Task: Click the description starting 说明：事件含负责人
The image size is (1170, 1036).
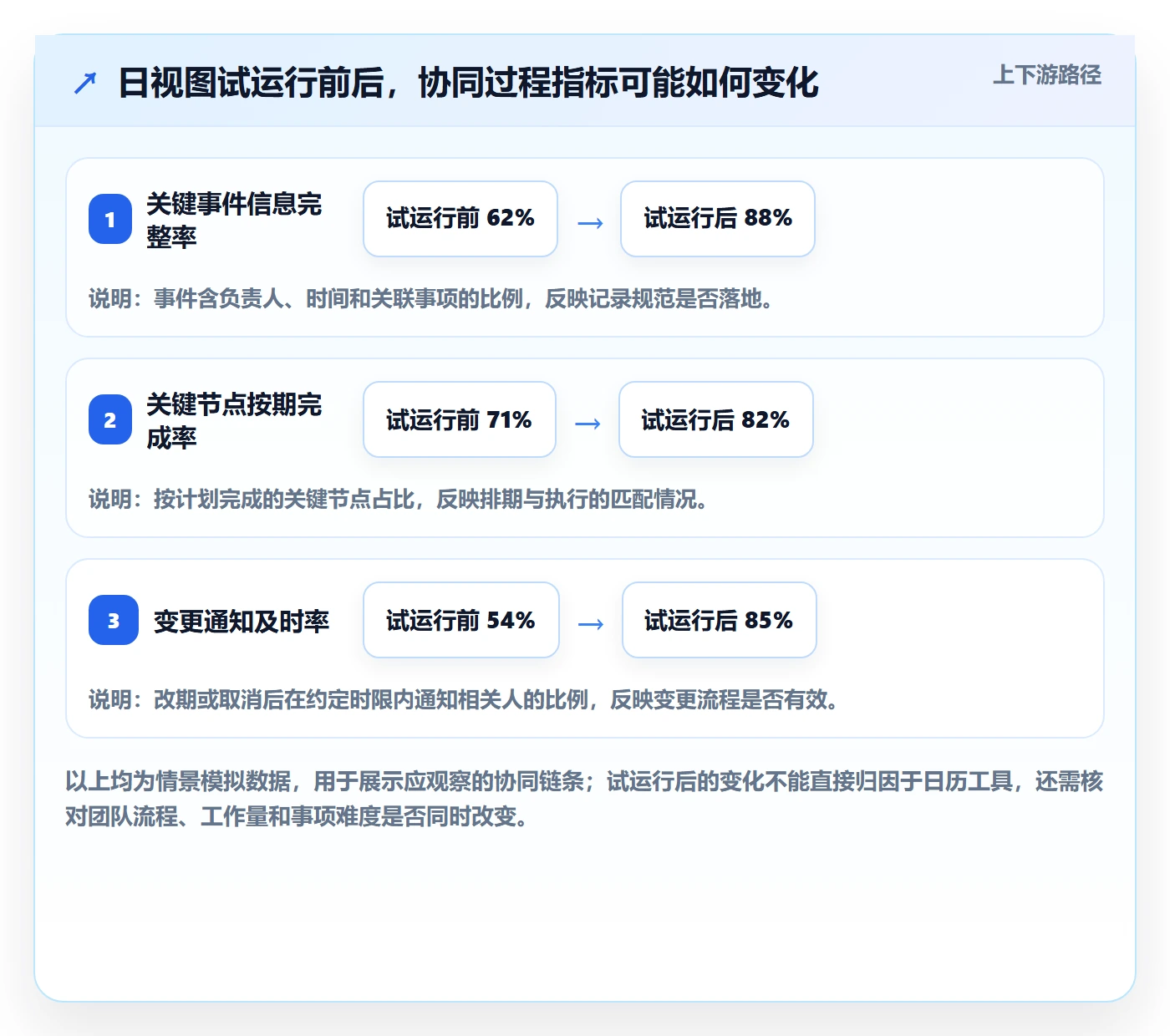Action: point(430,298)
